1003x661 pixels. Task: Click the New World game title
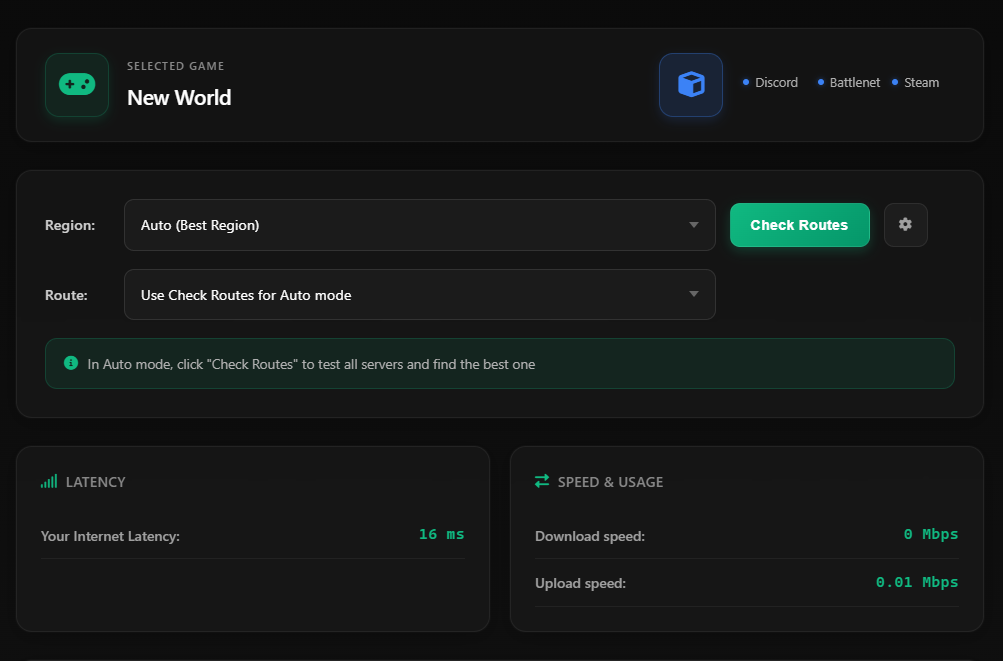coord(179,97)
